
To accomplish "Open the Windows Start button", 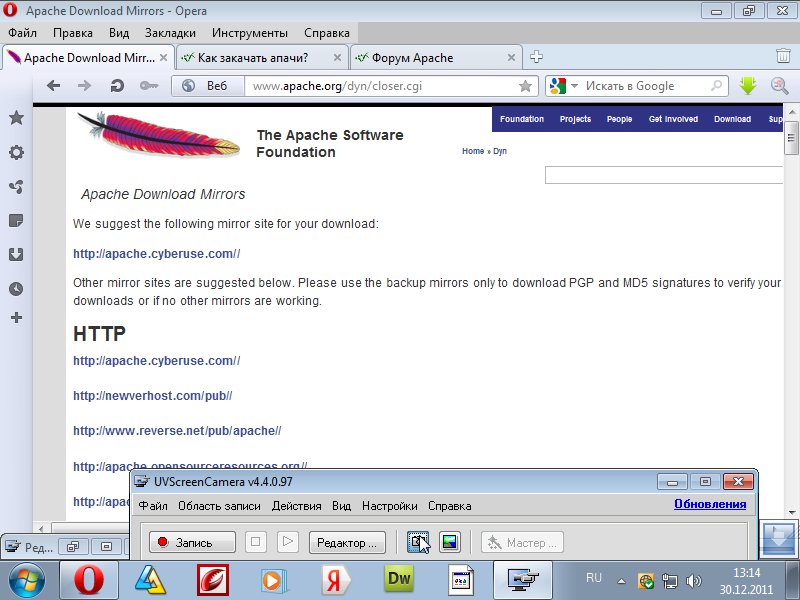I will pos(27,580).
